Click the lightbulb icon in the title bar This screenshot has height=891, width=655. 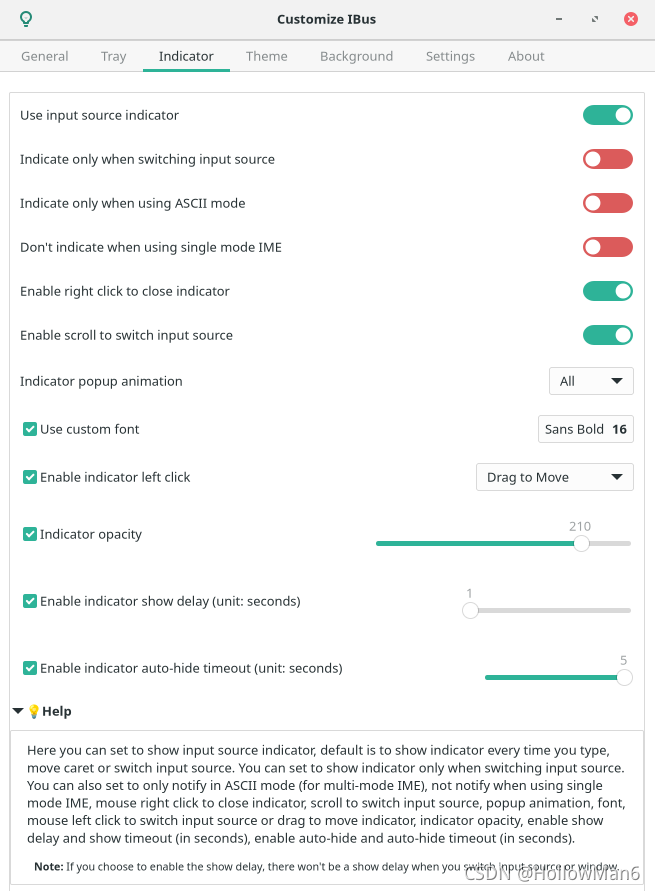tap(26, 19)
